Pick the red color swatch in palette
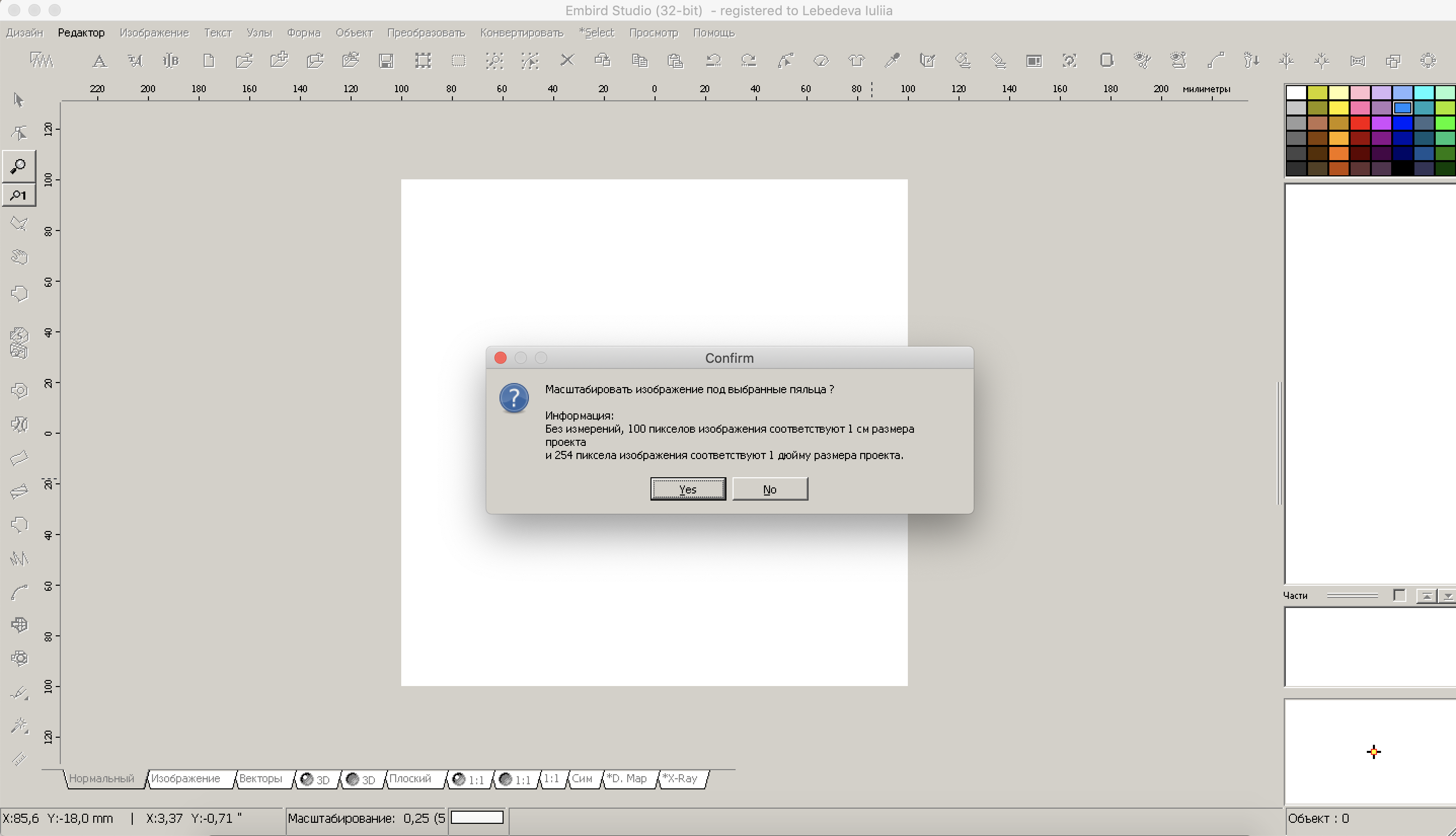Image resolution: width=1456 pixels, height=836 pixels. coord(1360,123)
